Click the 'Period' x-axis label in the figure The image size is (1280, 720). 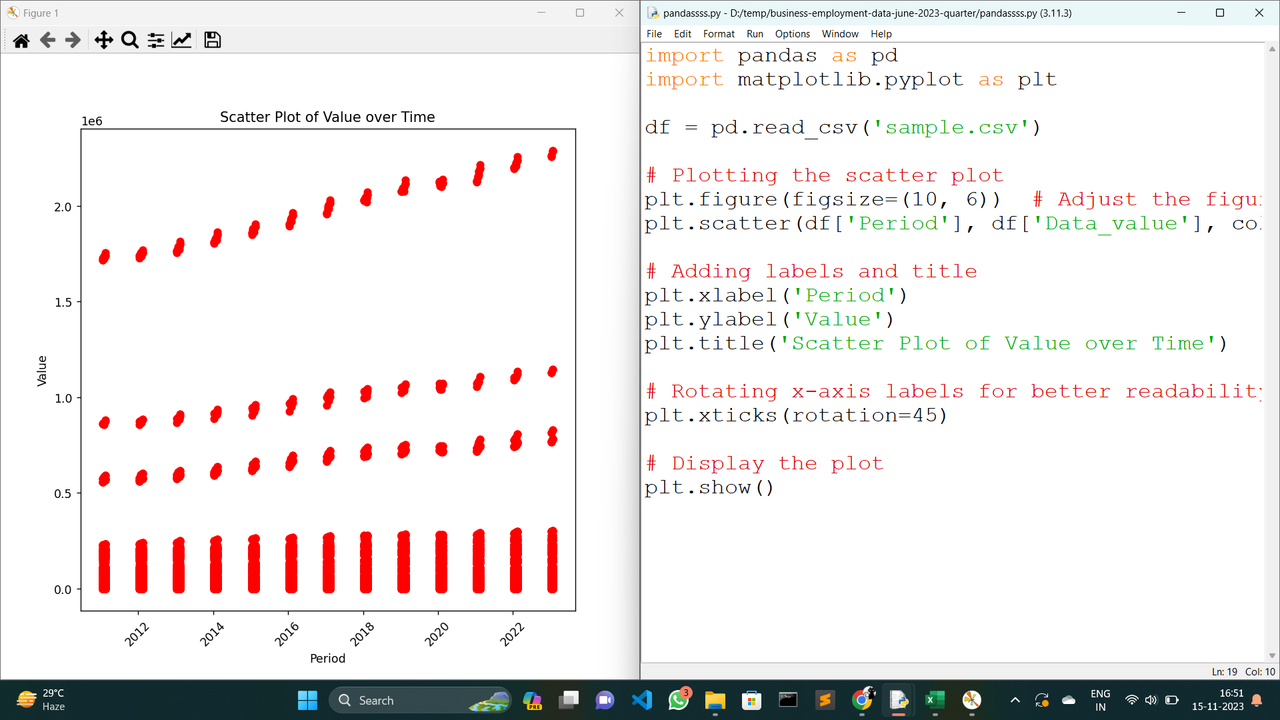tap(327, 658)
